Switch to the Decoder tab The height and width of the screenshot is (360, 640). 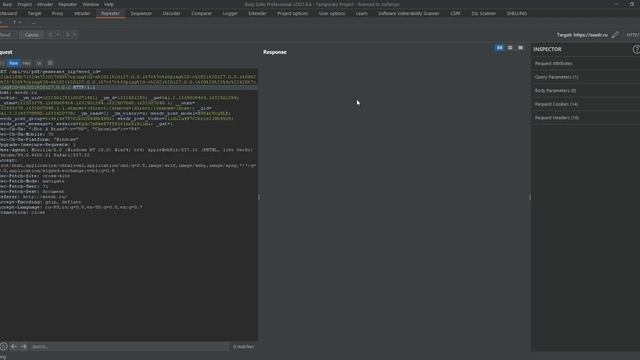click(171, 13)
